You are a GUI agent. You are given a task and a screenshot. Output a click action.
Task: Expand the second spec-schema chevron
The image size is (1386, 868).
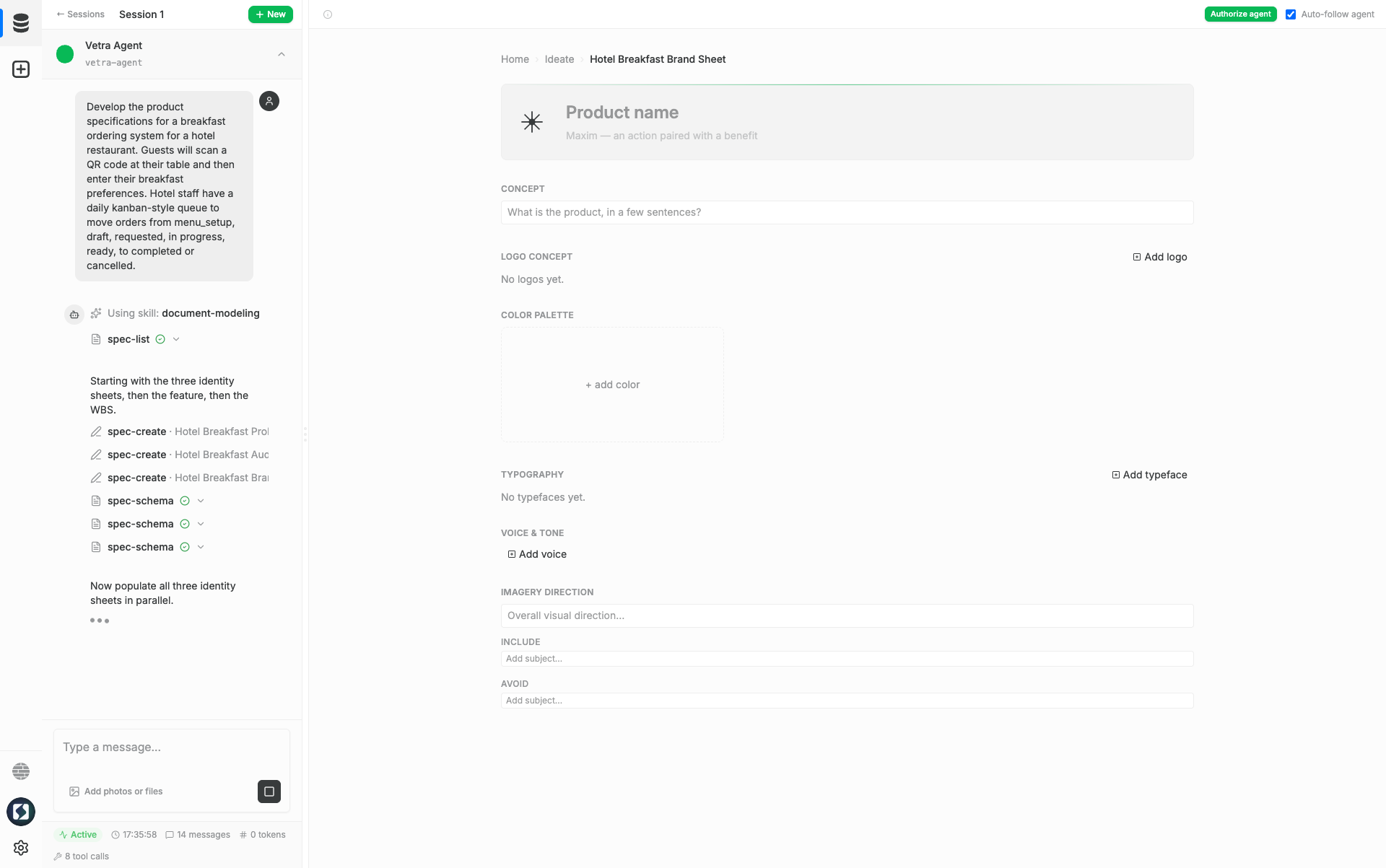click(201, 524)
